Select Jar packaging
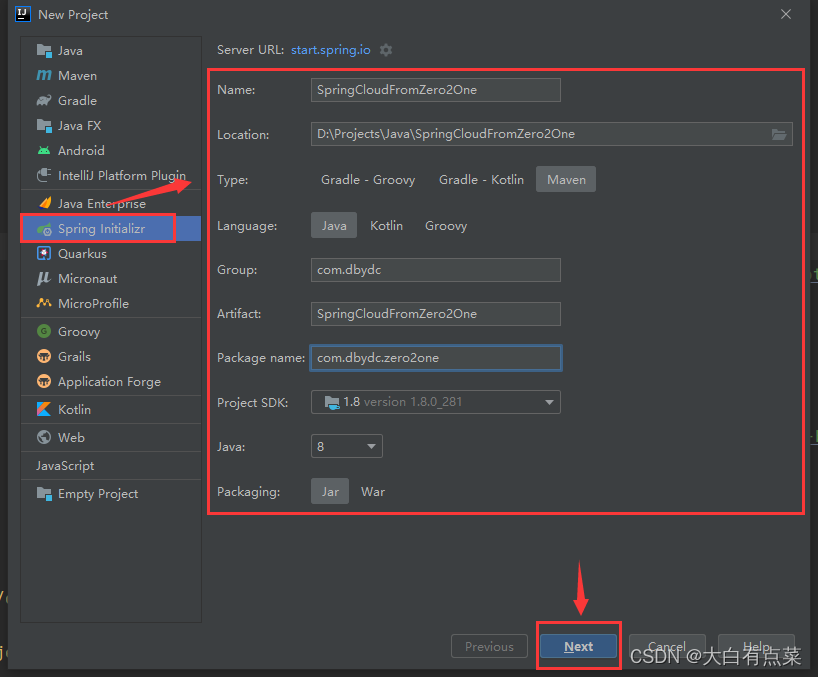Viewport: 818px width, 677px height. 330,491
